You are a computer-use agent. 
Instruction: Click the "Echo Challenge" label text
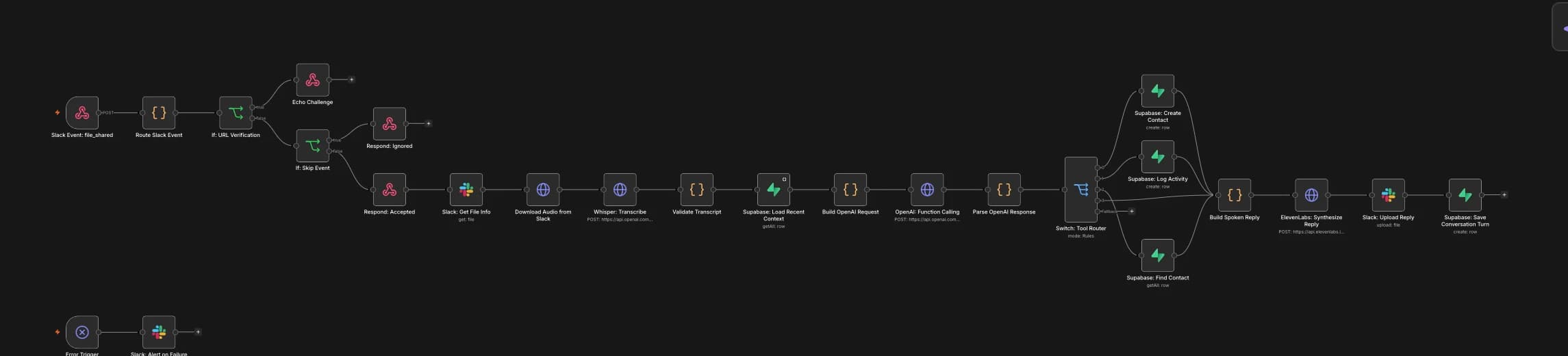[x=312, y=103]
